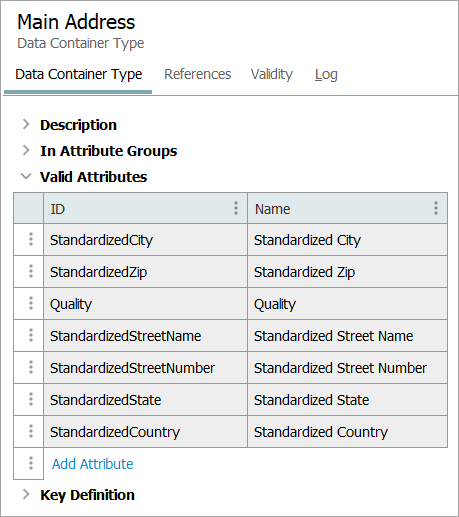The width and height of the screenshot is (459, 517).
Task: Open the Log tab
Action: 326,75
